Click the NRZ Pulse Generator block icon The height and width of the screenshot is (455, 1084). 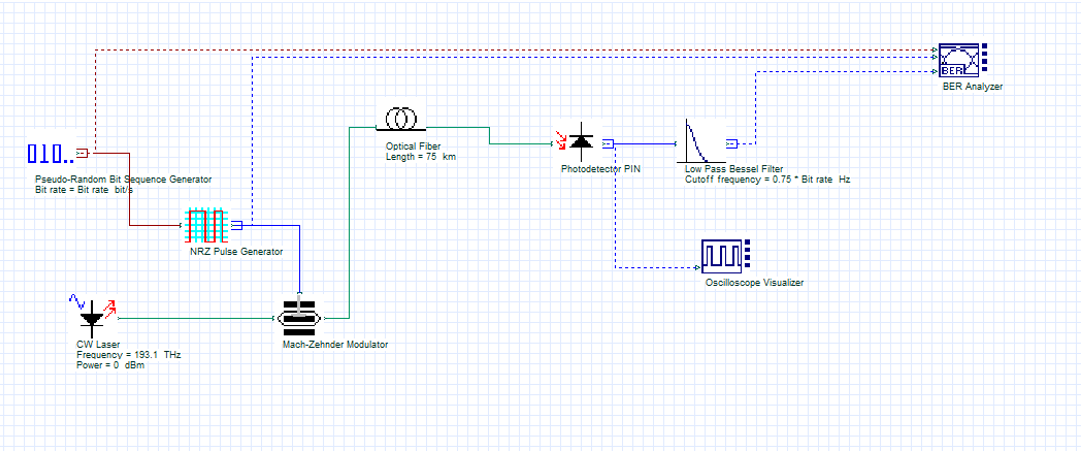click(x=209, y=225)
